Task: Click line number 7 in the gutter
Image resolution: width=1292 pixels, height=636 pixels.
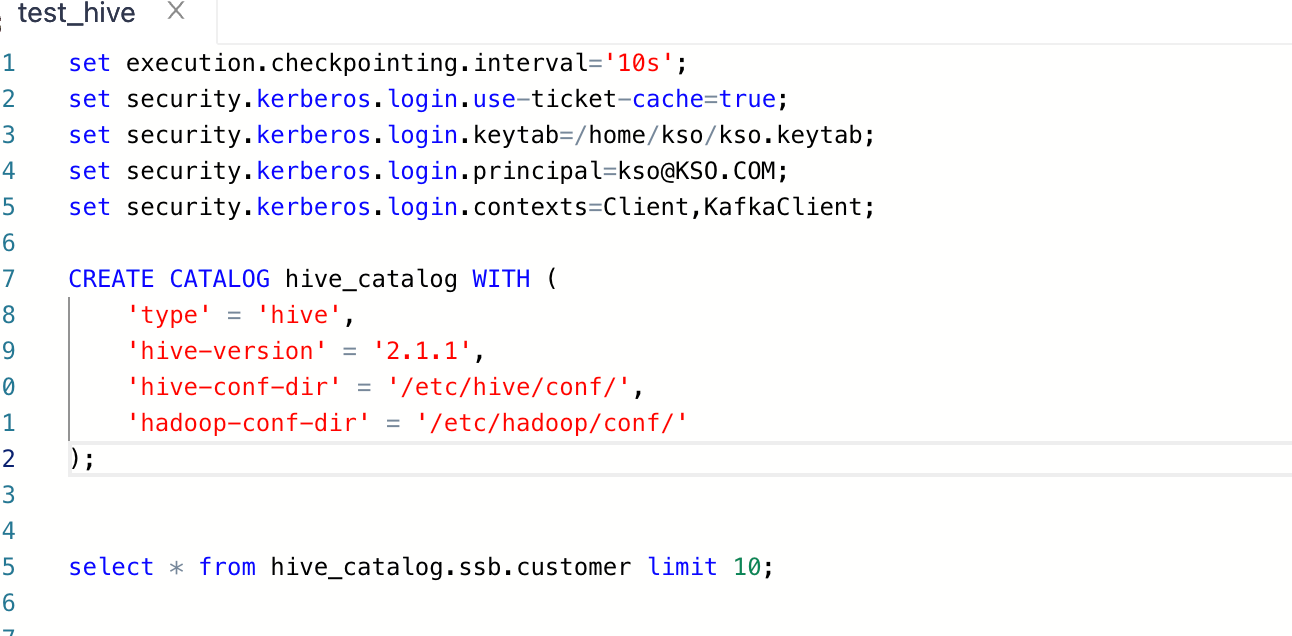Action: coord(9,279)
